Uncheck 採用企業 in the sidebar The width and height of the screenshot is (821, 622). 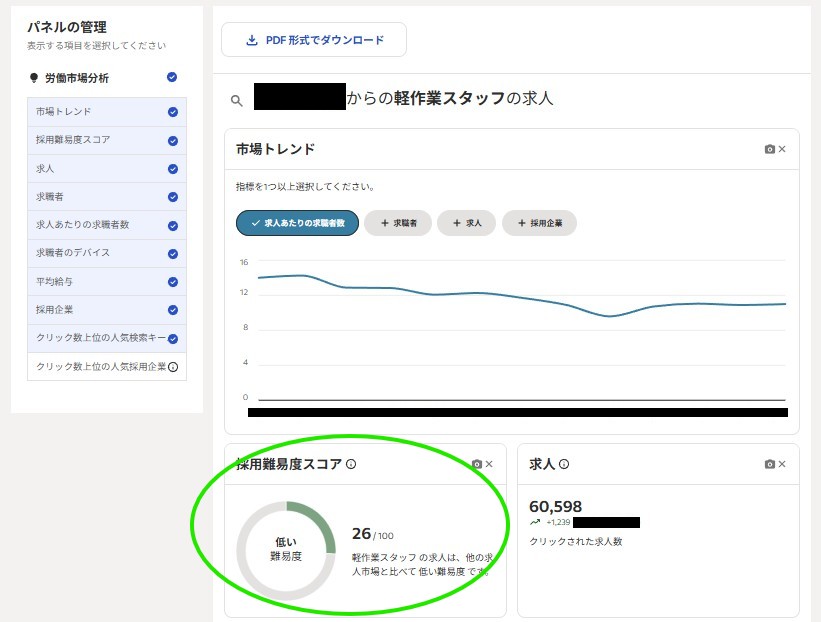coord(173,310)
